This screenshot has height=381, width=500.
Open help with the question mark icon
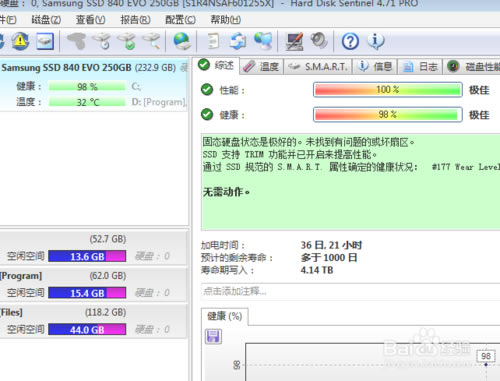coord(350,42)
